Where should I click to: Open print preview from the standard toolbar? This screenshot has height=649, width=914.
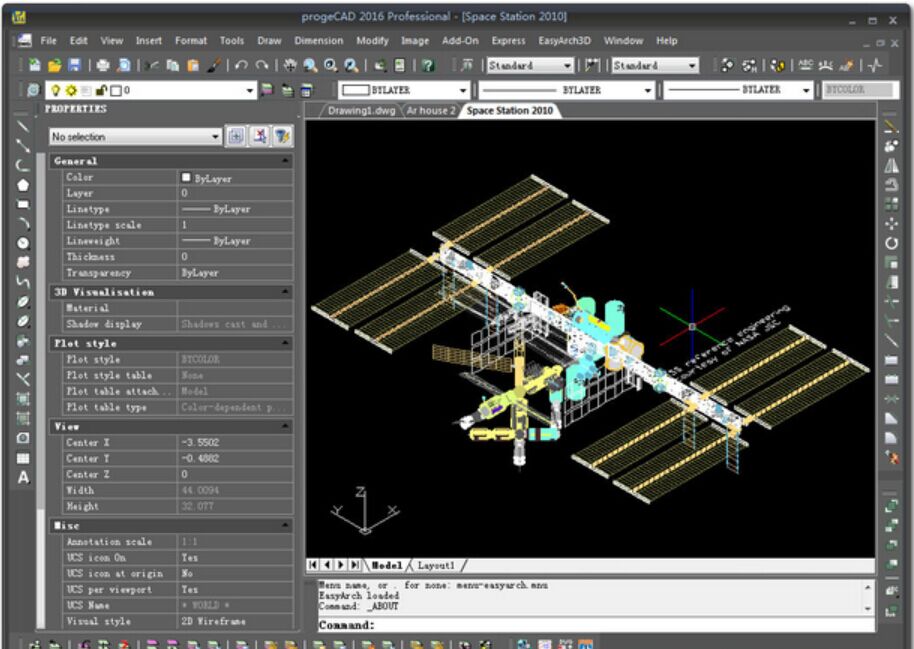pyautogui.click(x=124, y=65)
